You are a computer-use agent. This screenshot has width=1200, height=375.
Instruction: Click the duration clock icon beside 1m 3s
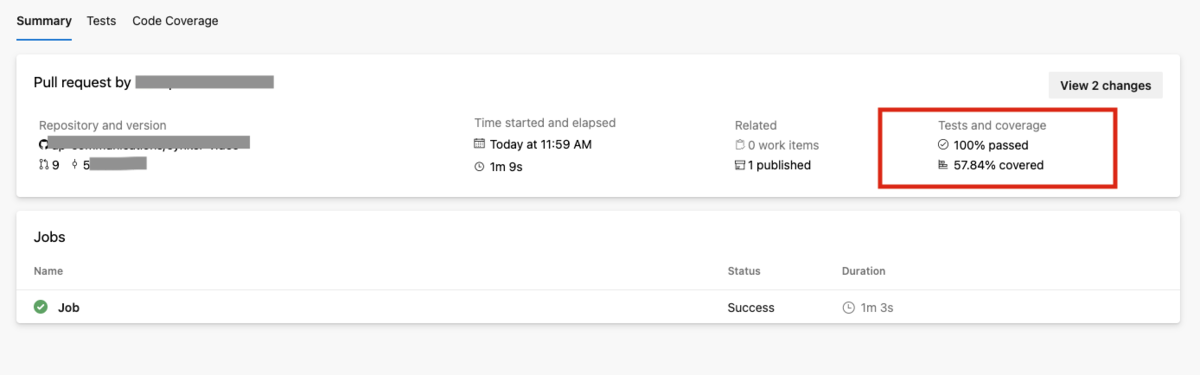848,308
